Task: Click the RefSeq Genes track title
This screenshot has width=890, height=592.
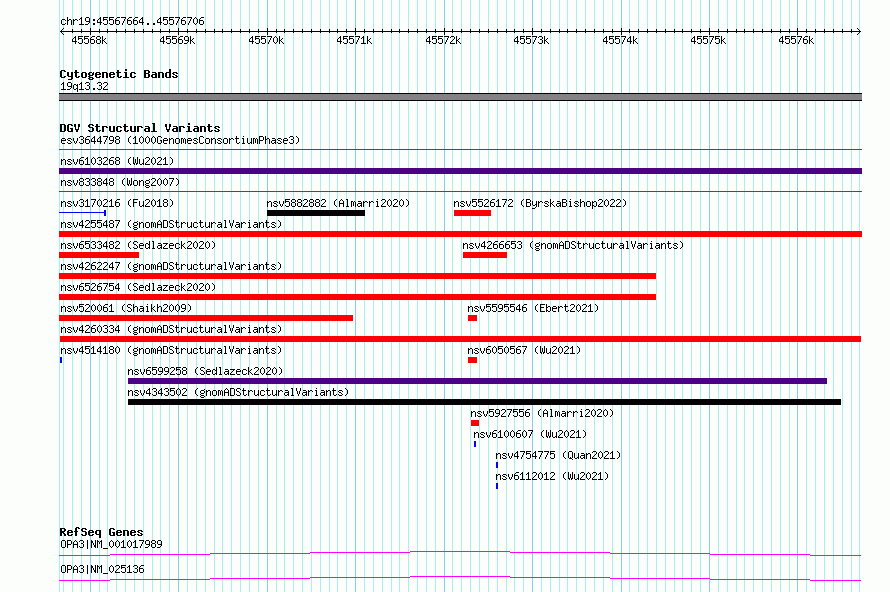Action: 101,532
